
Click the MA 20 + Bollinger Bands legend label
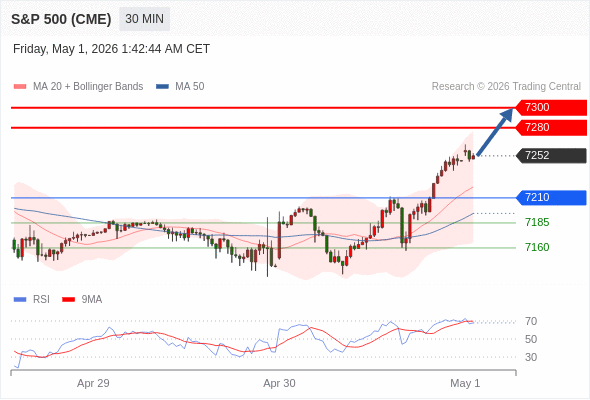coord(88,87)
